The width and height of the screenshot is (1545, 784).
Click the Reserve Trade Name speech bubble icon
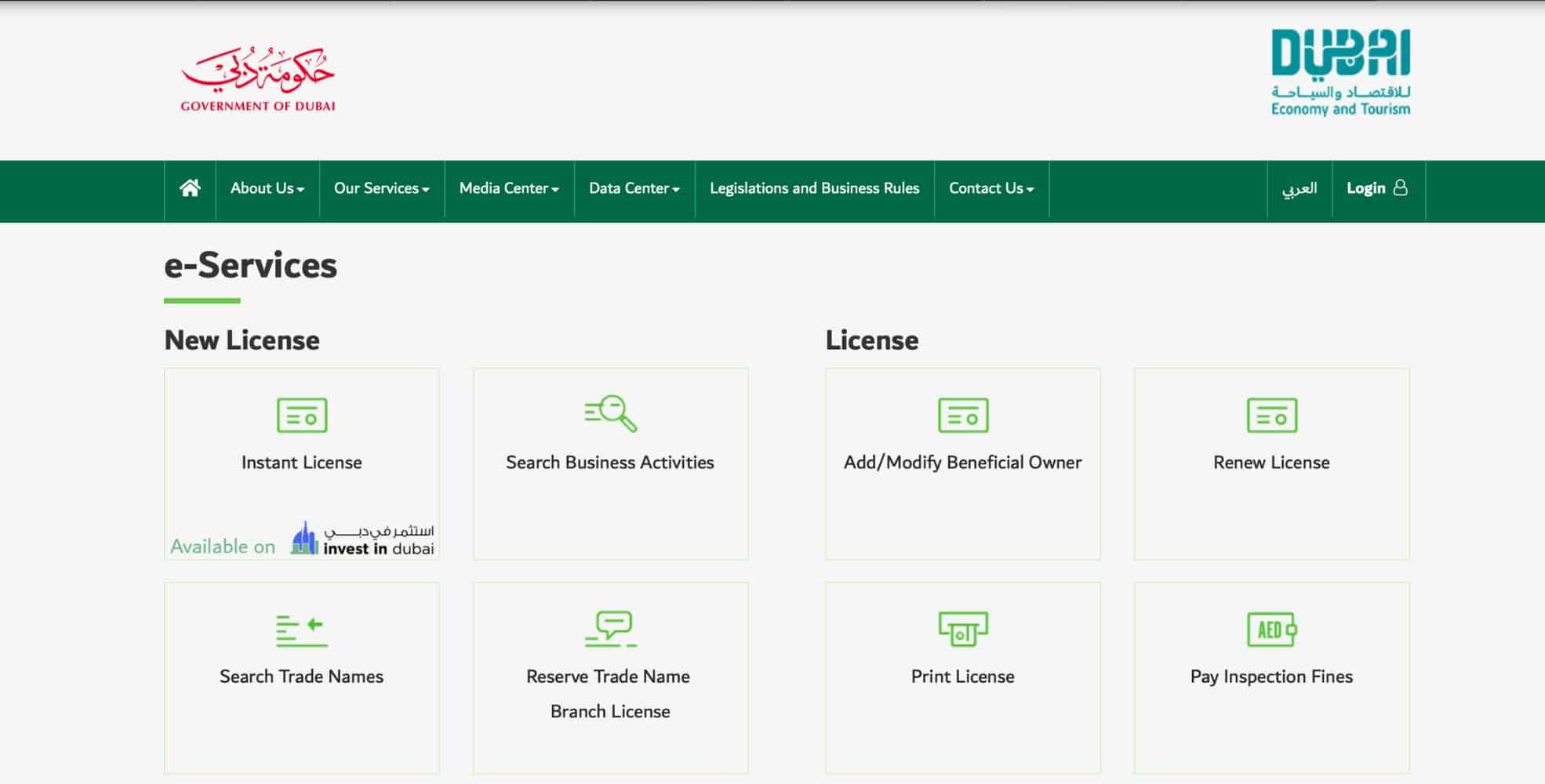[610, 627]
